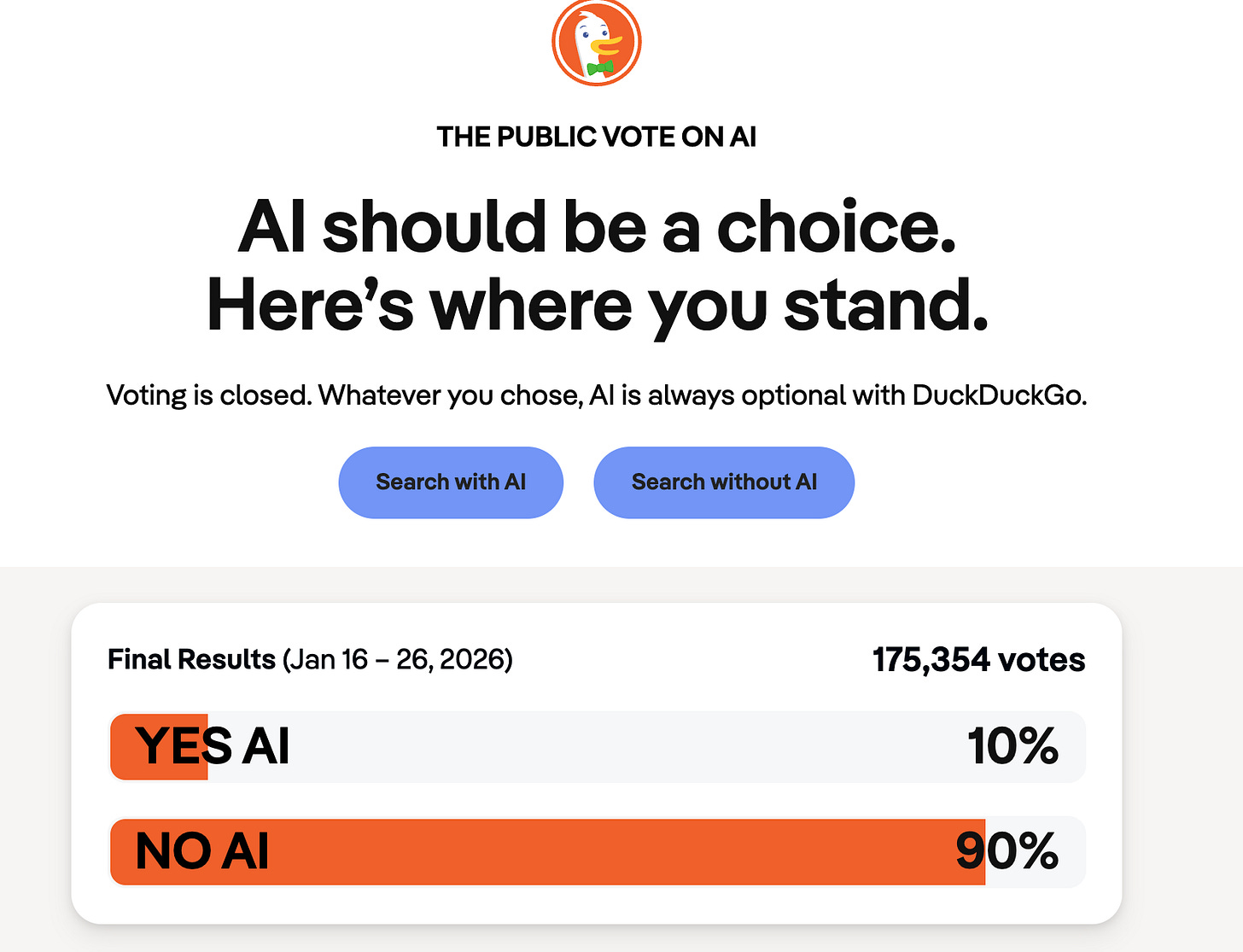Screen dimensions: 1243x952
Task: Open Search with AI
Action: (x=451, y=482)
